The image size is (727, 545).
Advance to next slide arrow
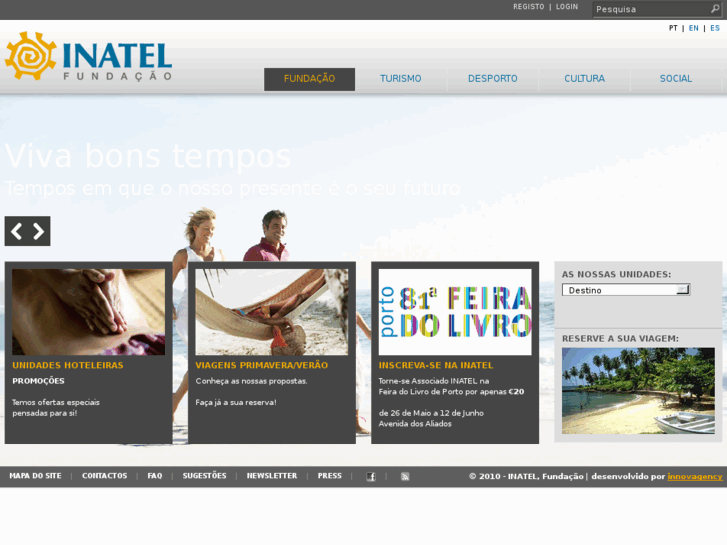click(38, 231)
